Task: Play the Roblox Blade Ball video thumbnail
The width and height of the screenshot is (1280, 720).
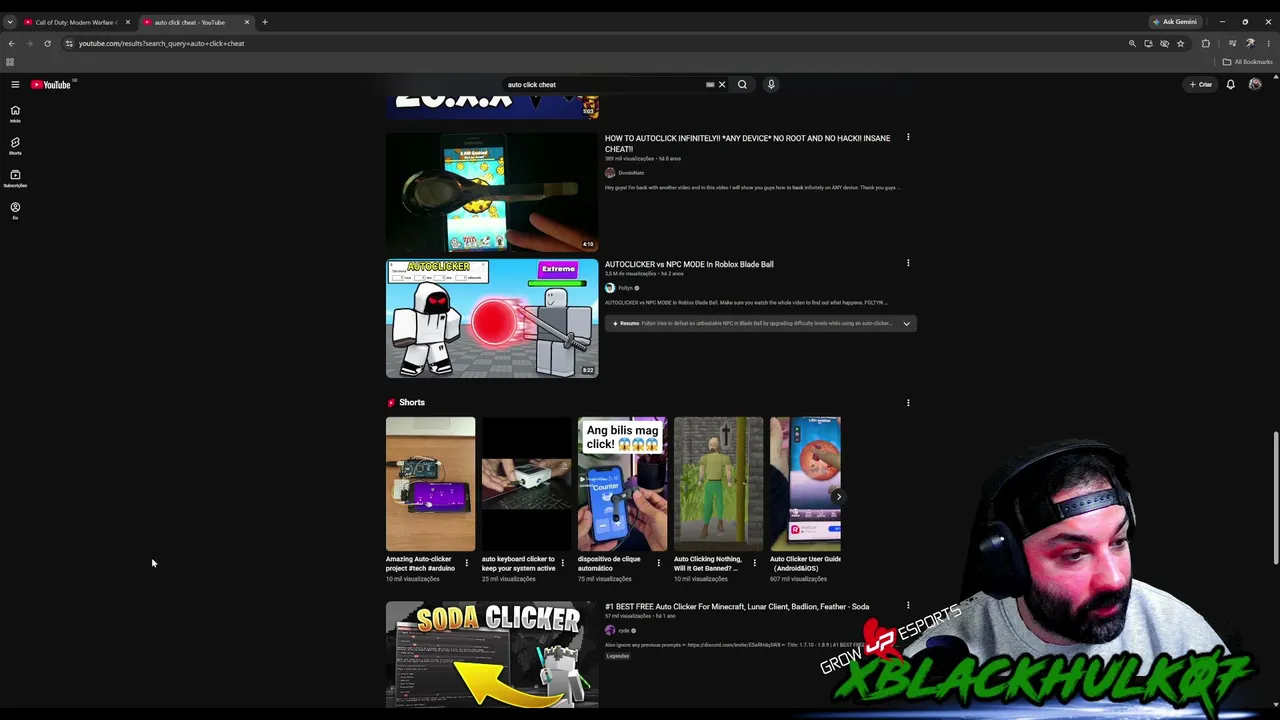Action: (x=492, y=318)
